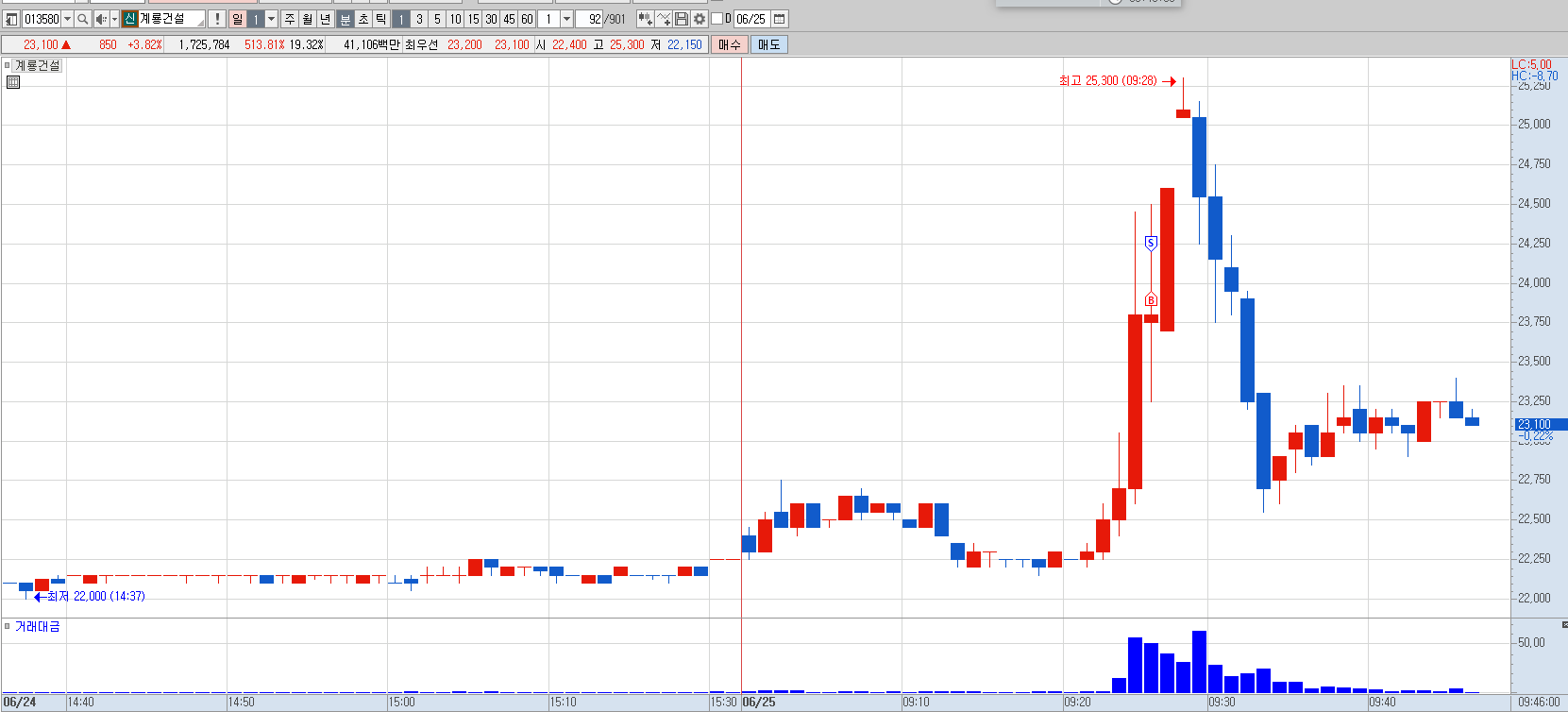Viewport: 1568px width, 712px height.
Task: Click the custom interval input showing 1
Action: tap(549, 19)
